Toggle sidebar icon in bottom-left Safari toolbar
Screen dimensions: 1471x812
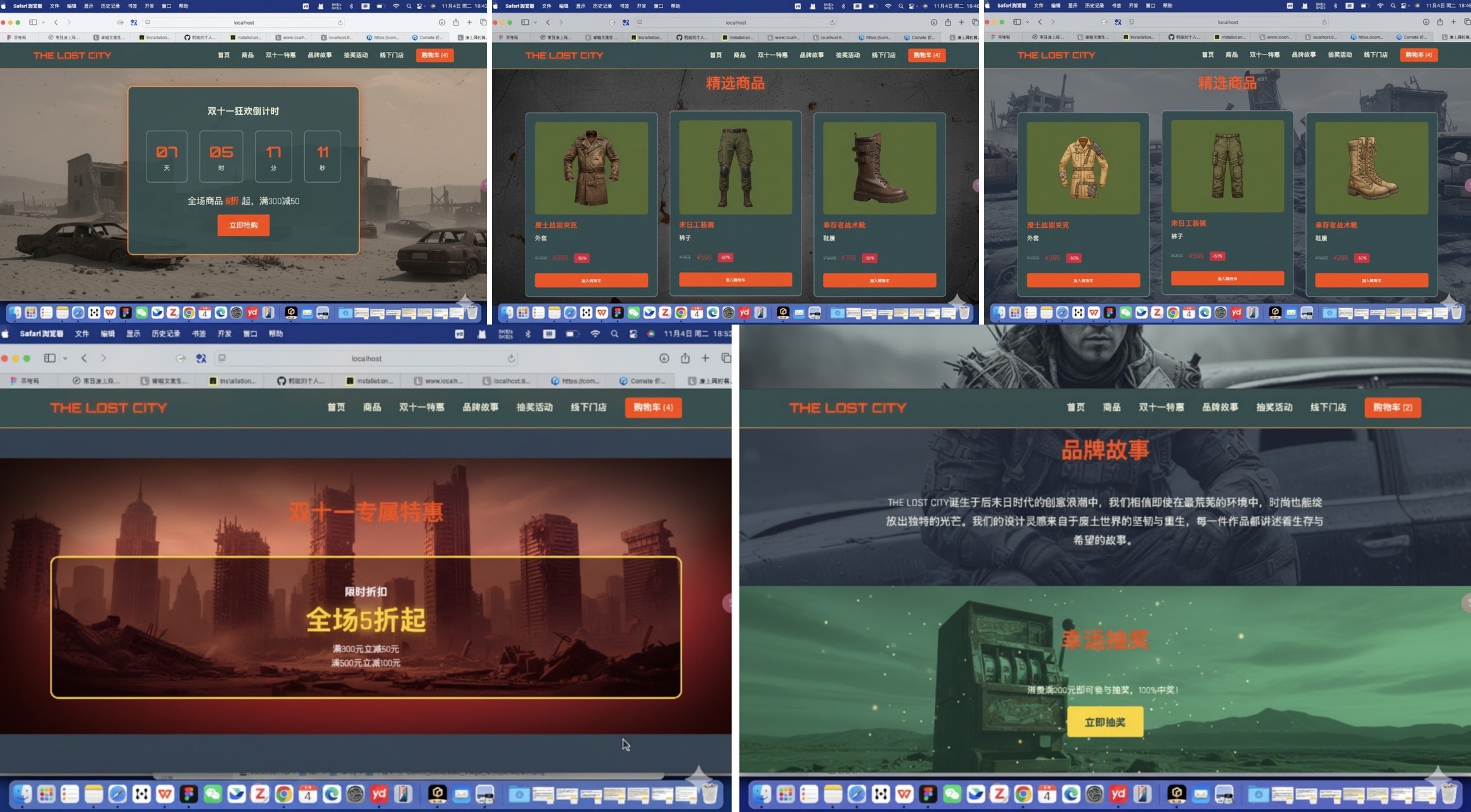click(x=49, y=358)
